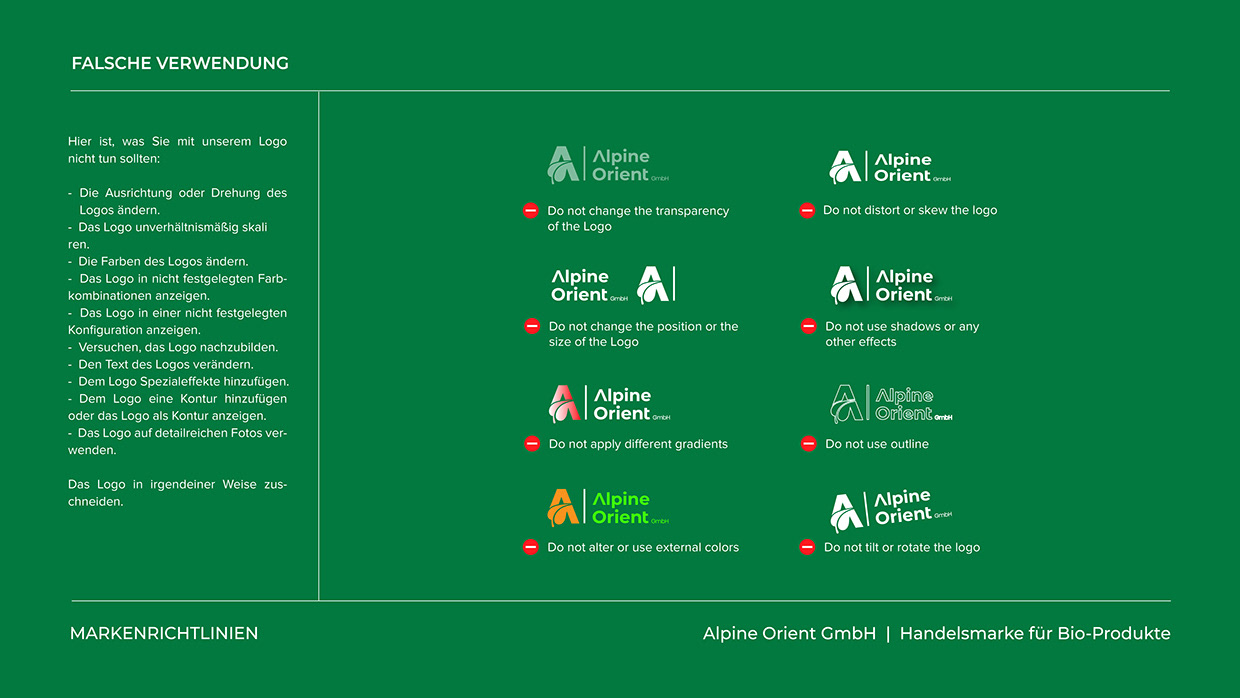The width and height of the screenshot is (1240, 698).
Task: Click the line 'Das Logo in irgendeiner Weise zus-'
Action: click(177, 484)
